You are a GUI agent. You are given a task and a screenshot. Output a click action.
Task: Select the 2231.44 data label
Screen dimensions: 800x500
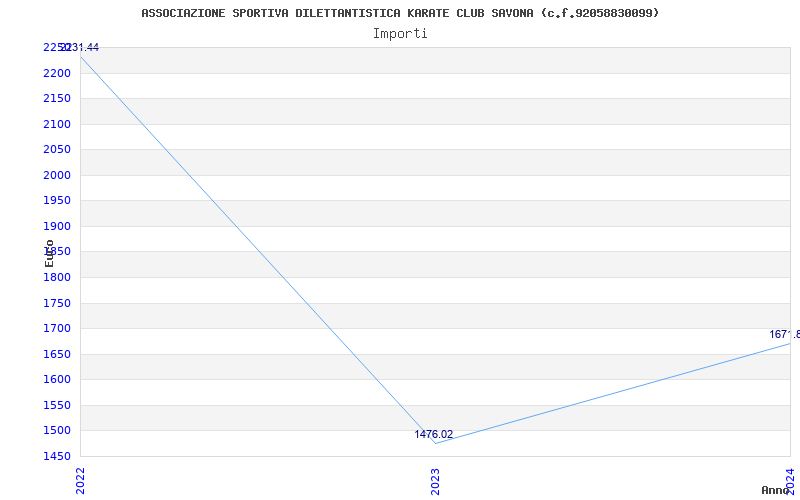coord(79,47)
